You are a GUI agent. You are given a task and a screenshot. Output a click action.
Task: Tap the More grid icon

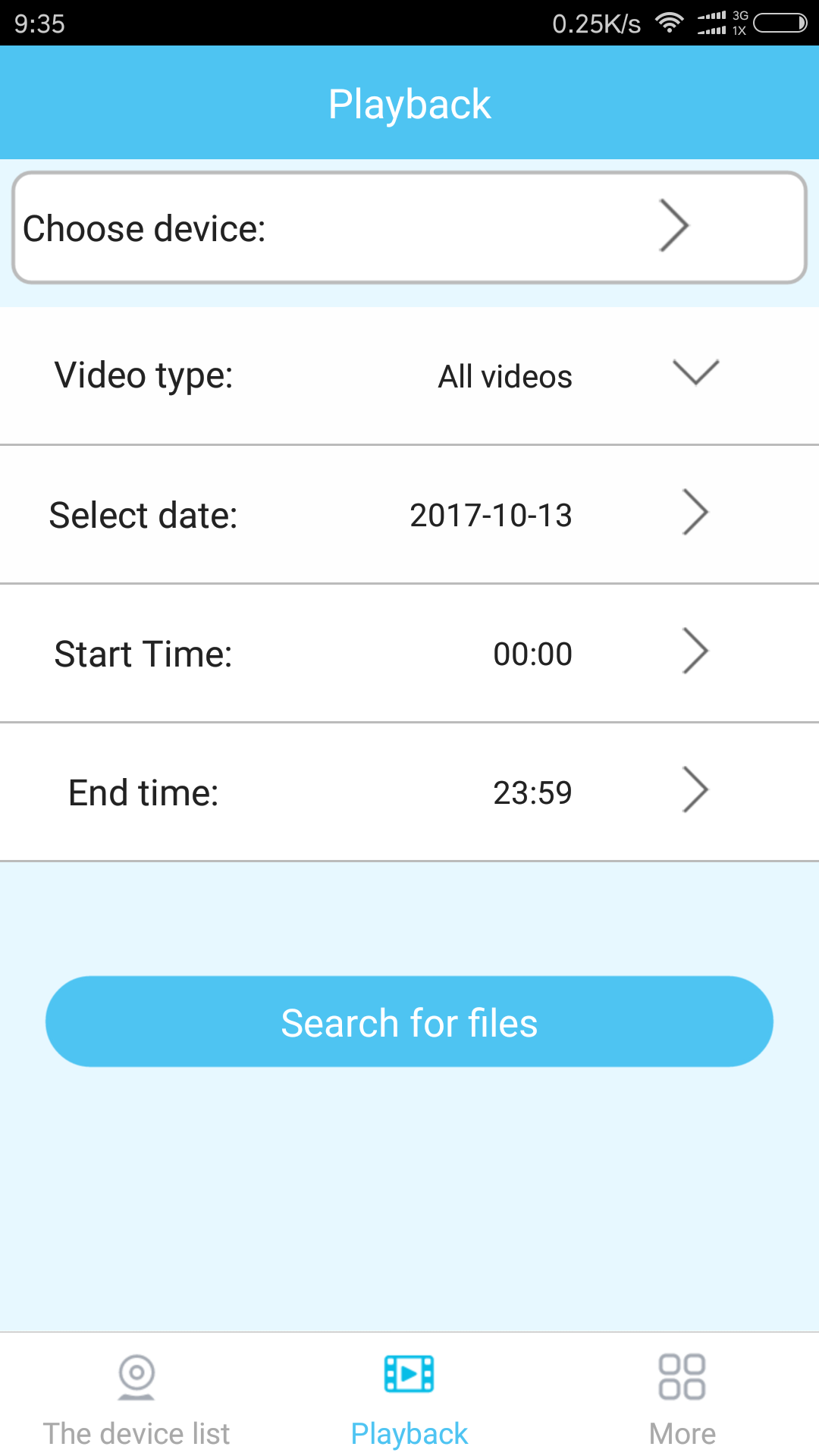point(682,1376)
